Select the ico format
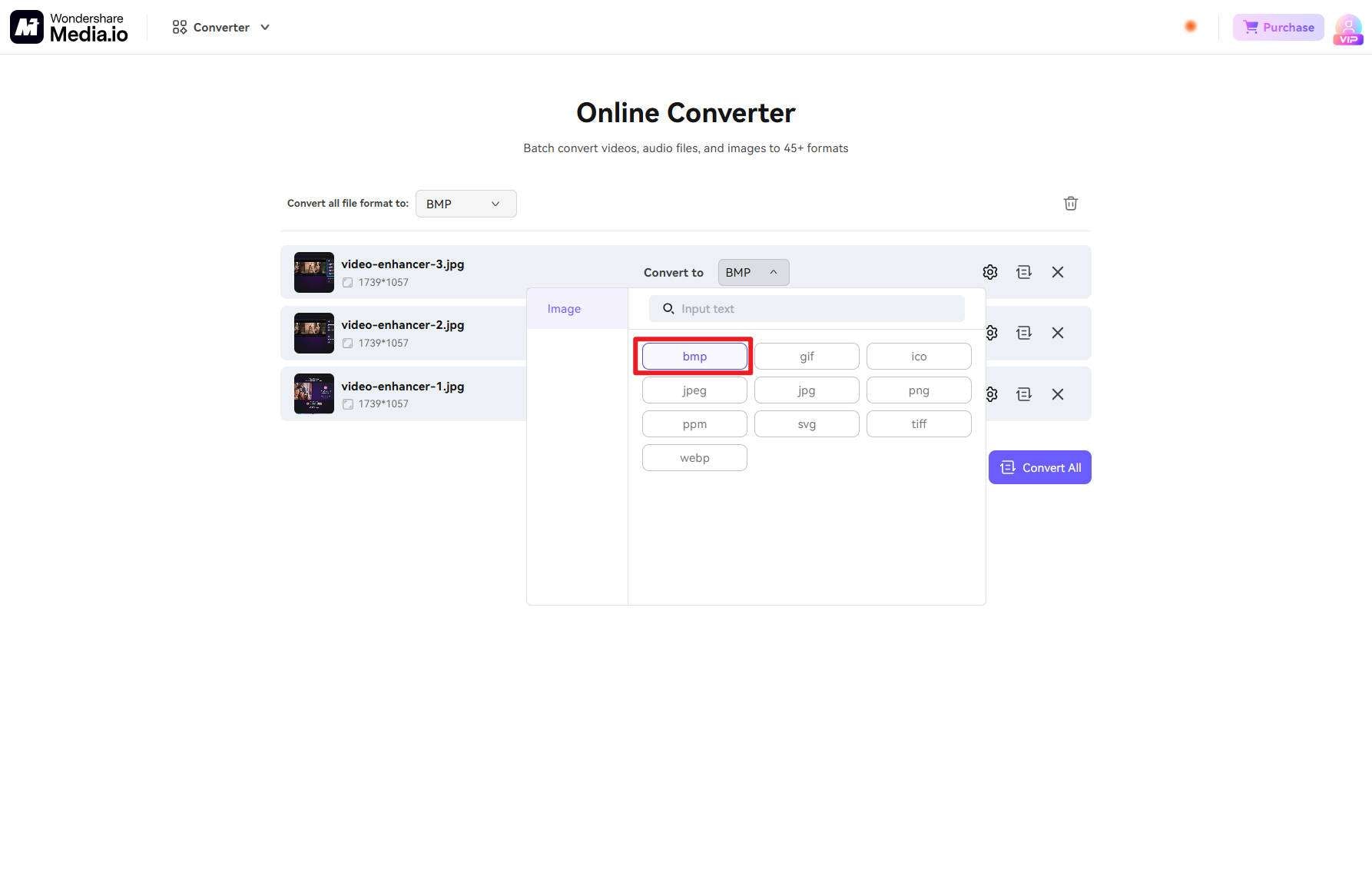 coord(919,357)
